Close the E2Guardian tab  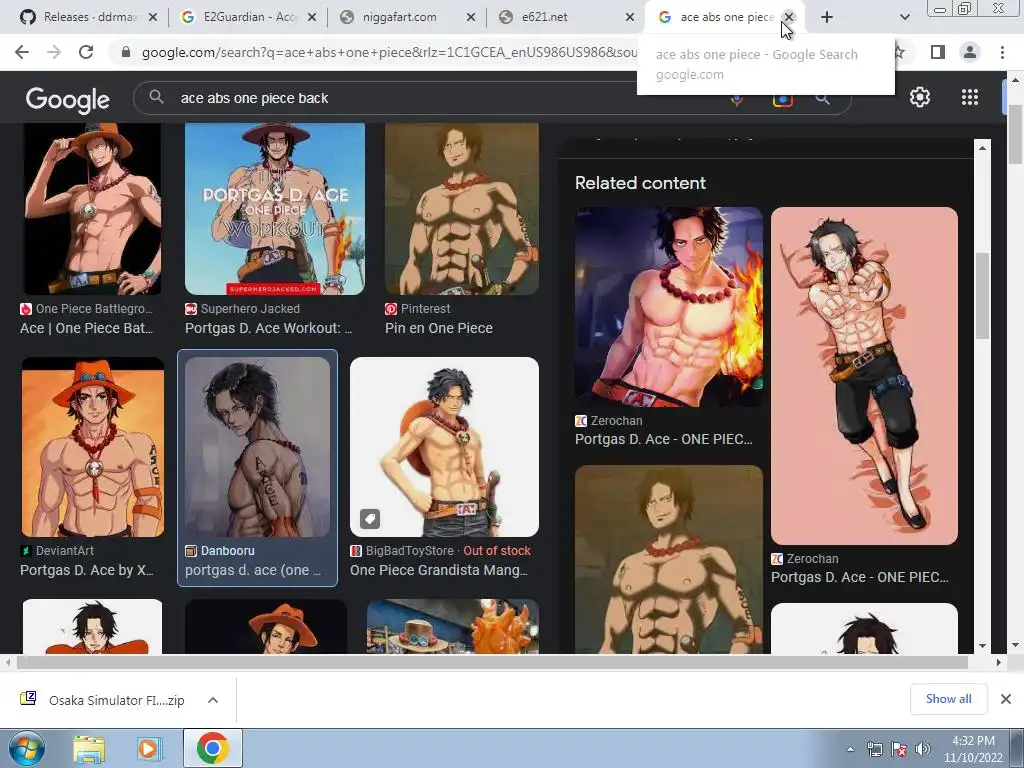(x=312, y=17)
